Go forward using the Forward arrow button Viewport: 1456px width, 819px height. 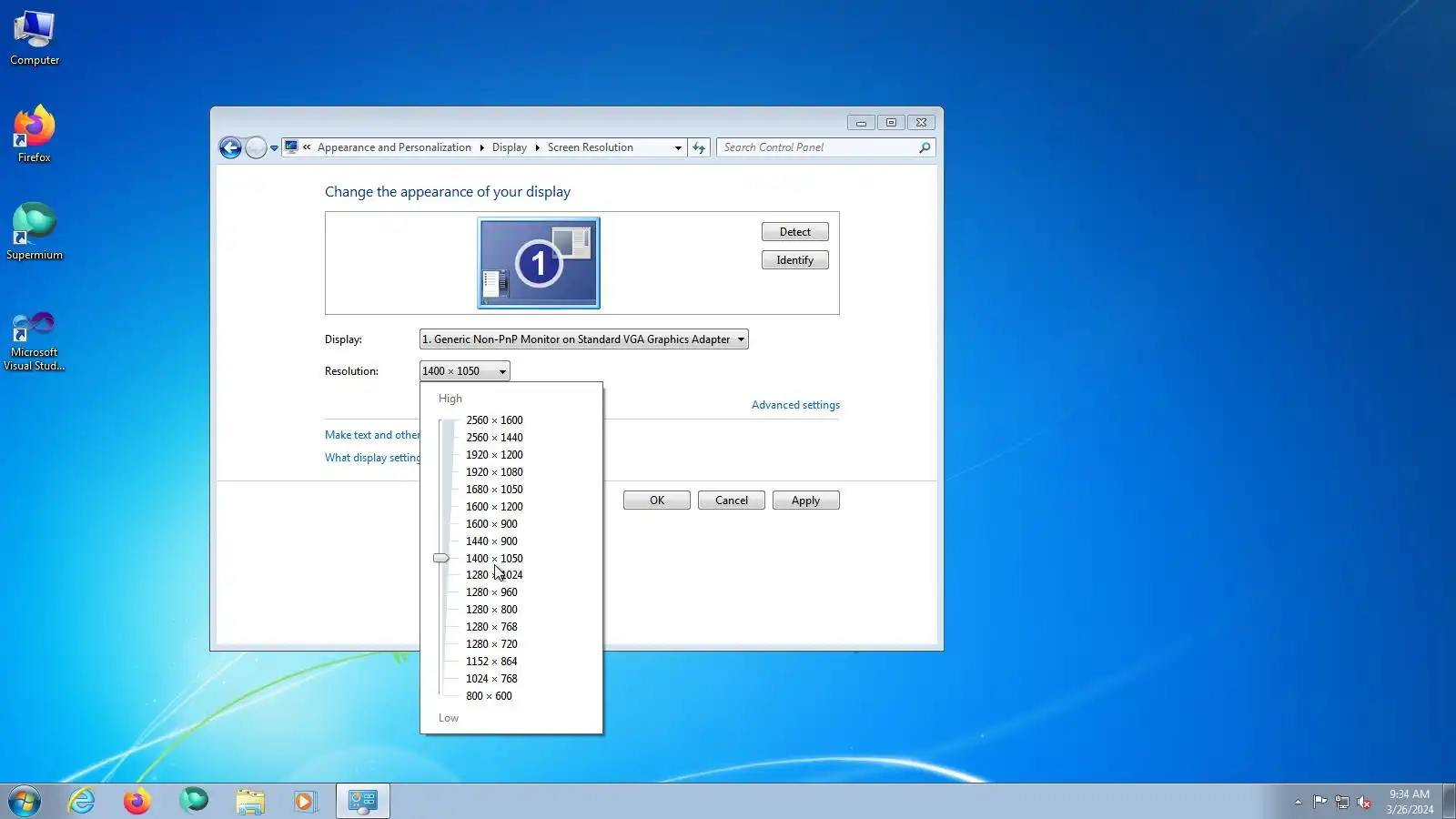[x=257, y=147]
